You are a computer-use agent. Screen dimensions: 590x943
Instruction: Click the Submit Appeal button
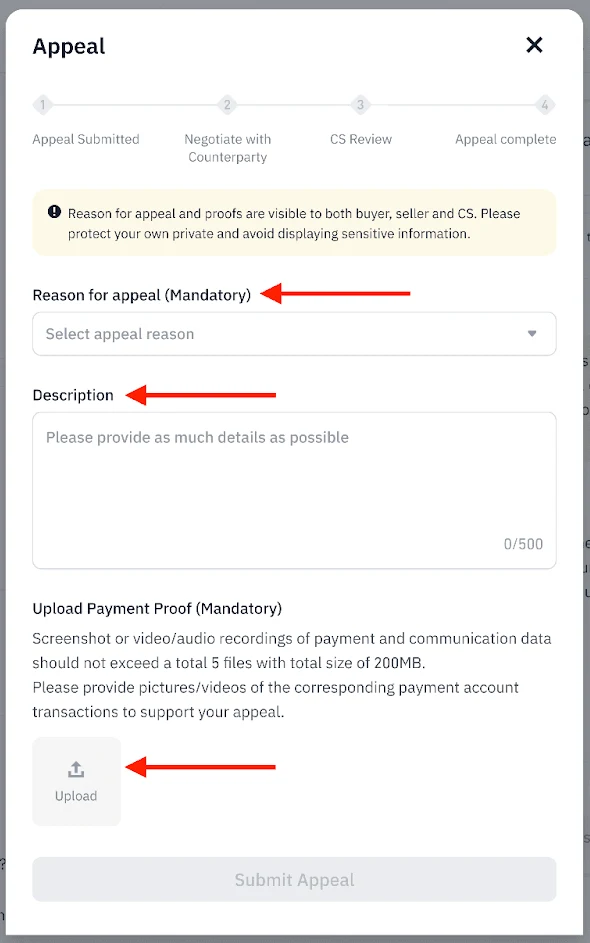[294, 879]
